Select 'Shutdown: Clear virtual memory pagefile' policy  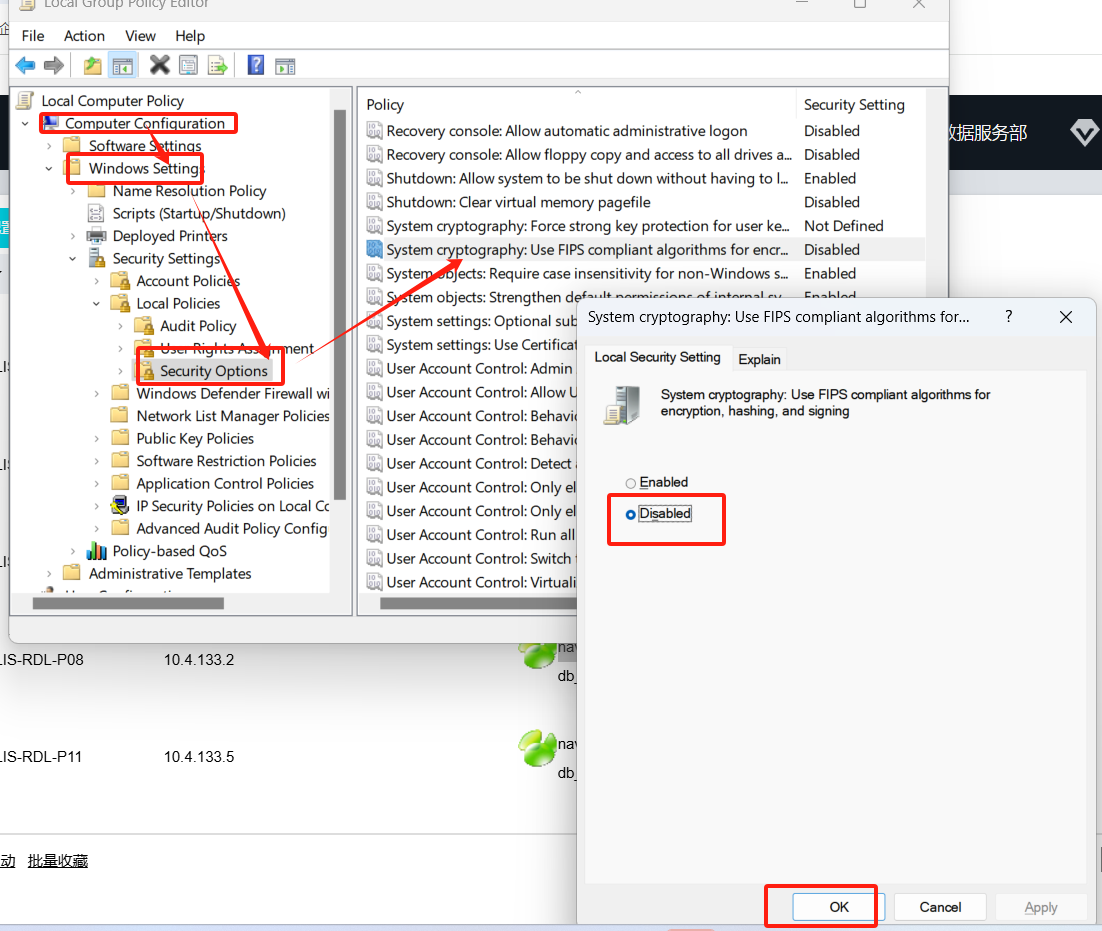(x=518, y=202)
